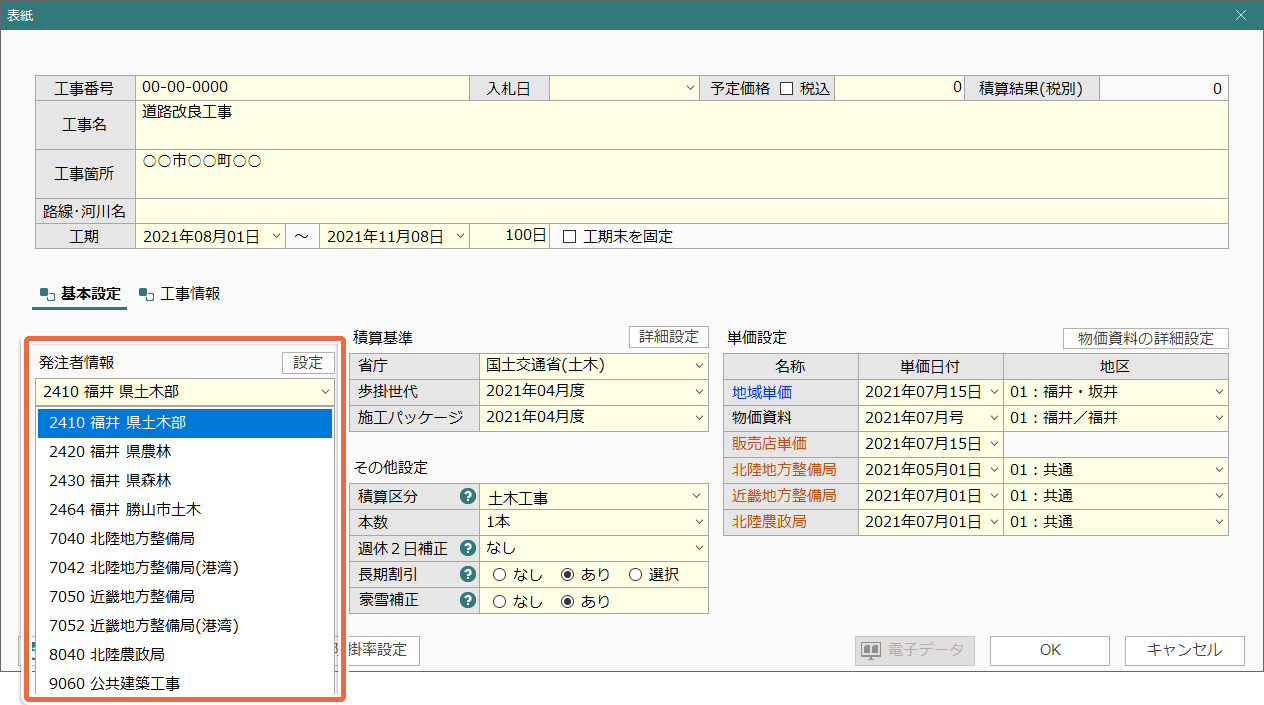Viewport: 1264px width, 705px height.
Task: Select 長期割引 あり radio button
Action: [567, 575]
